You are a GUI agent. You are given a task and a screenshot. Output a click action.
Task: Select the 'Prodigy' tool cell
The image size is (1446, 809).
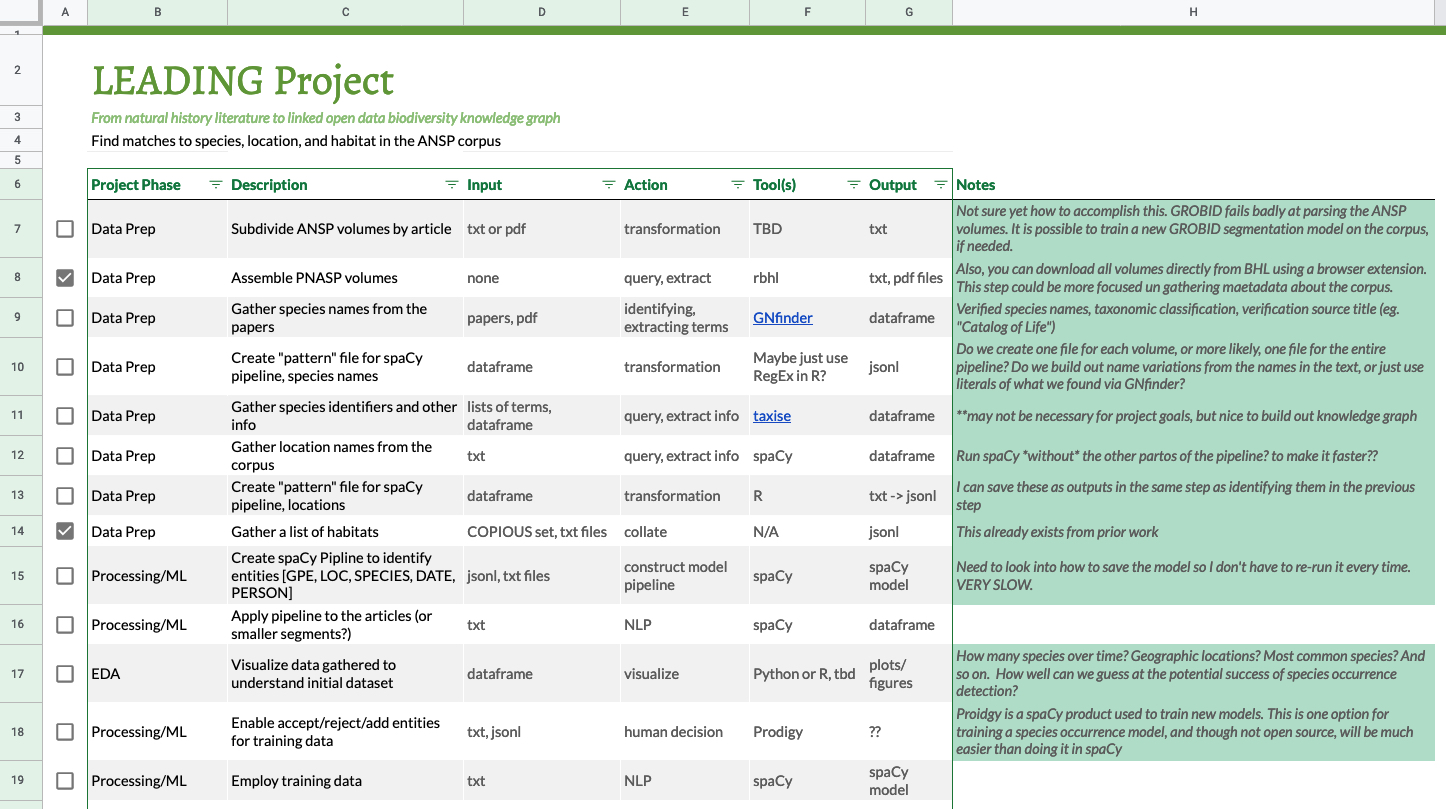(807, 732)
